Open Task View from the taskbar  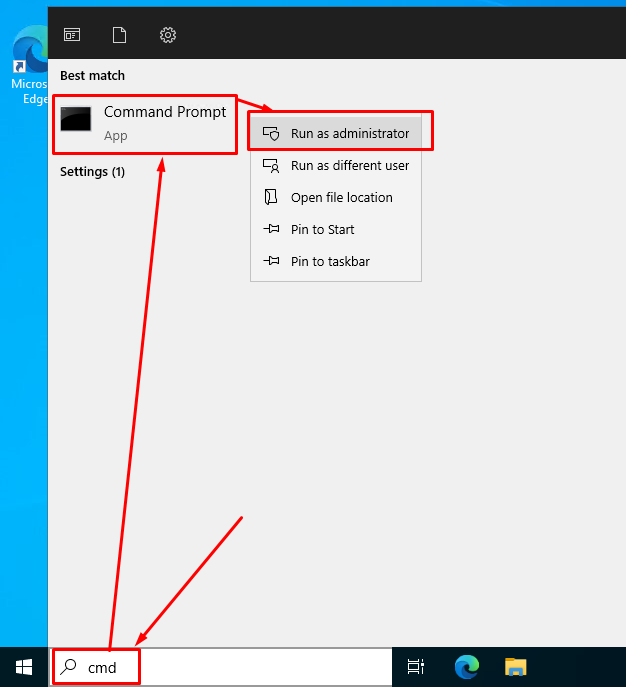pos(415,667)
